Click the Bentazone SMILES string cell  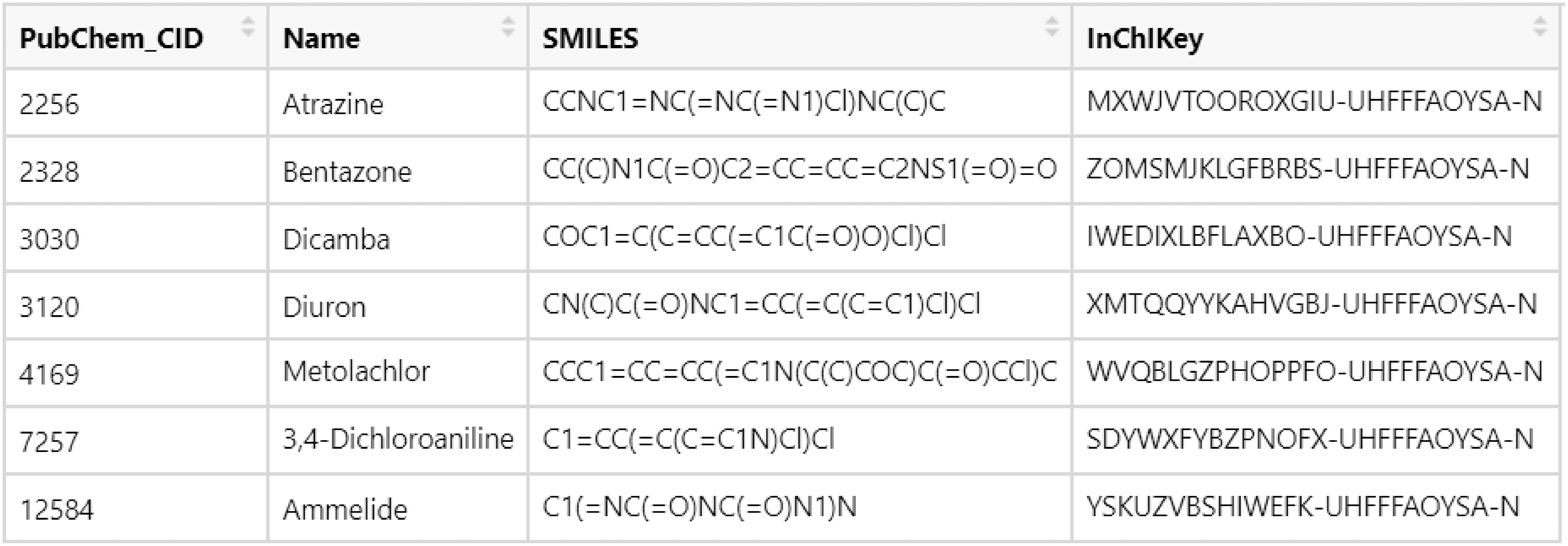(799, 169)
